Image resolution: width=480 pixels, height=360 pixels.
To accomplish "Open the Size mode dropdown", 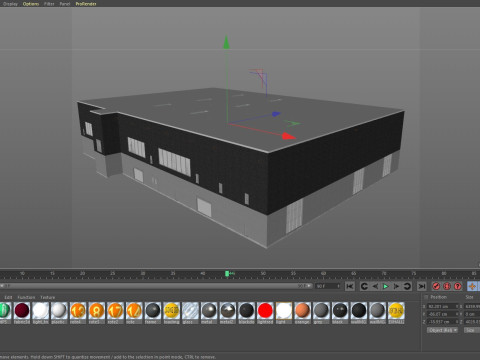I will click(x=472, y=330).
